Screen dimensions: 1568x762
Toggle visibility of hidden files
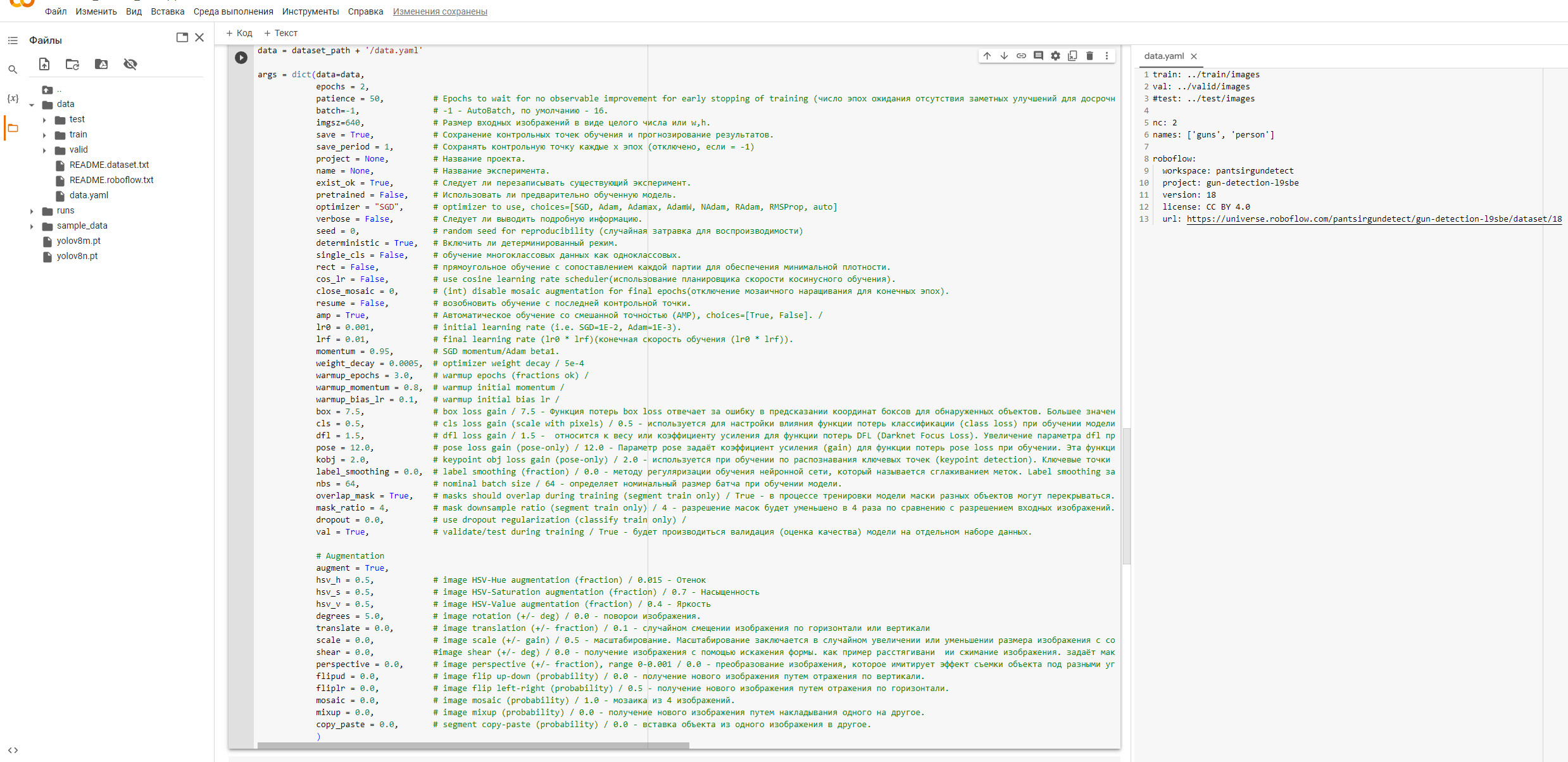[131, 64]
